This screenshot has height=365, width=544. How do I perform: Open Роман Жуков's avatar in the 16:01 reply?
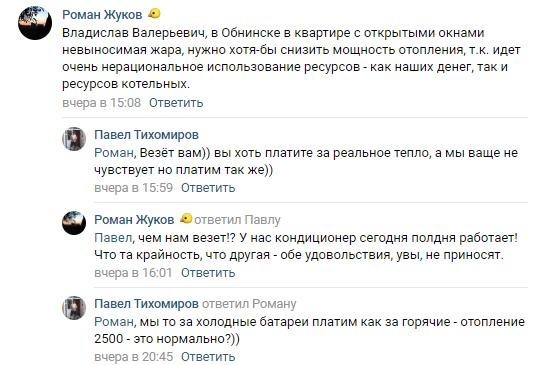point(74,223)
